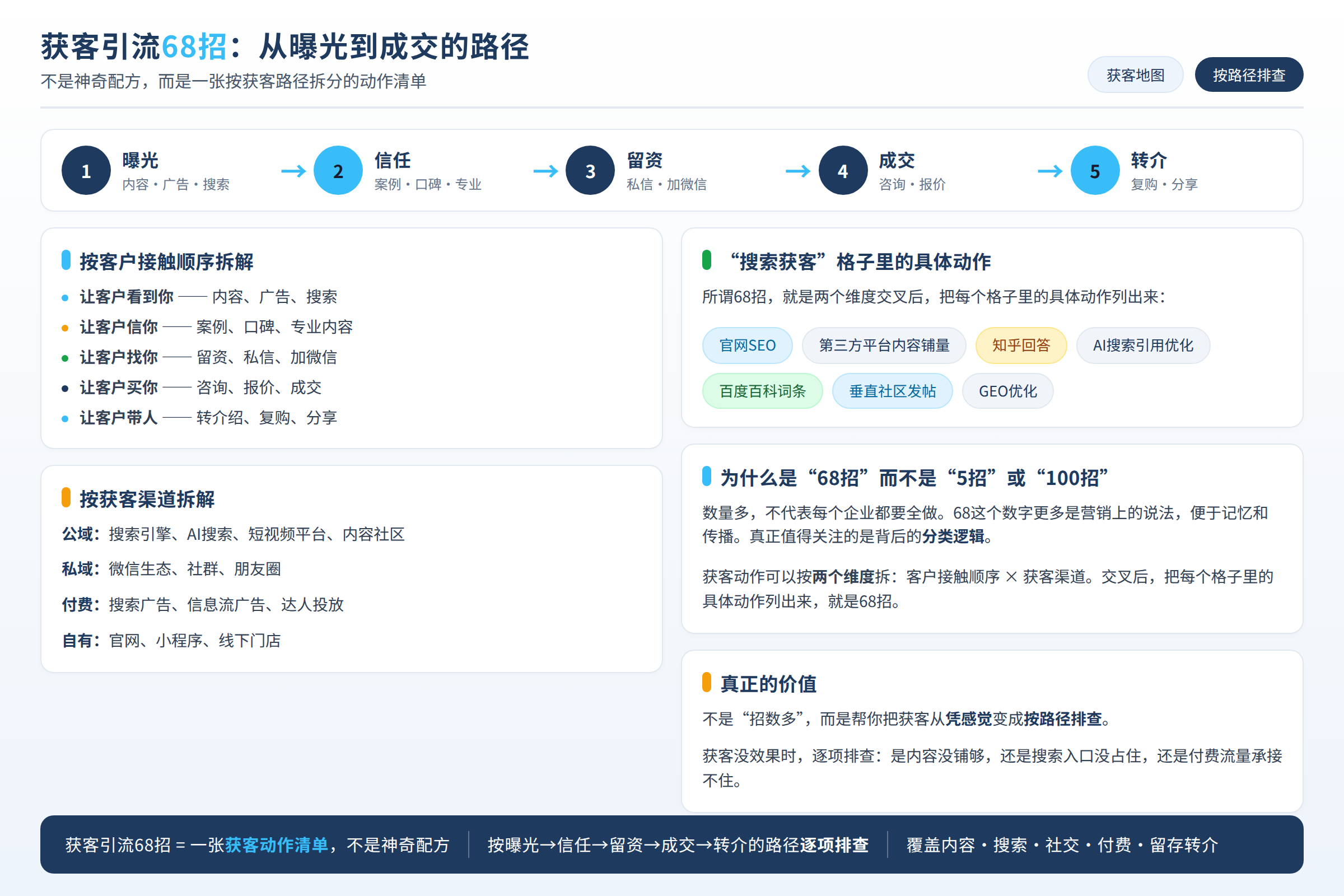
Task: Click the heading 为什么是“68招”而不是“5招”或“100招”
Action: (x=915, y=478)
